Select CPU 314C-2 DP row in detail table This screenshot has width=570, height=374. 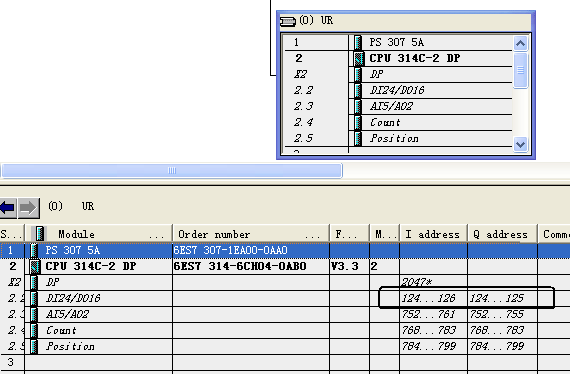click(285, 266)
